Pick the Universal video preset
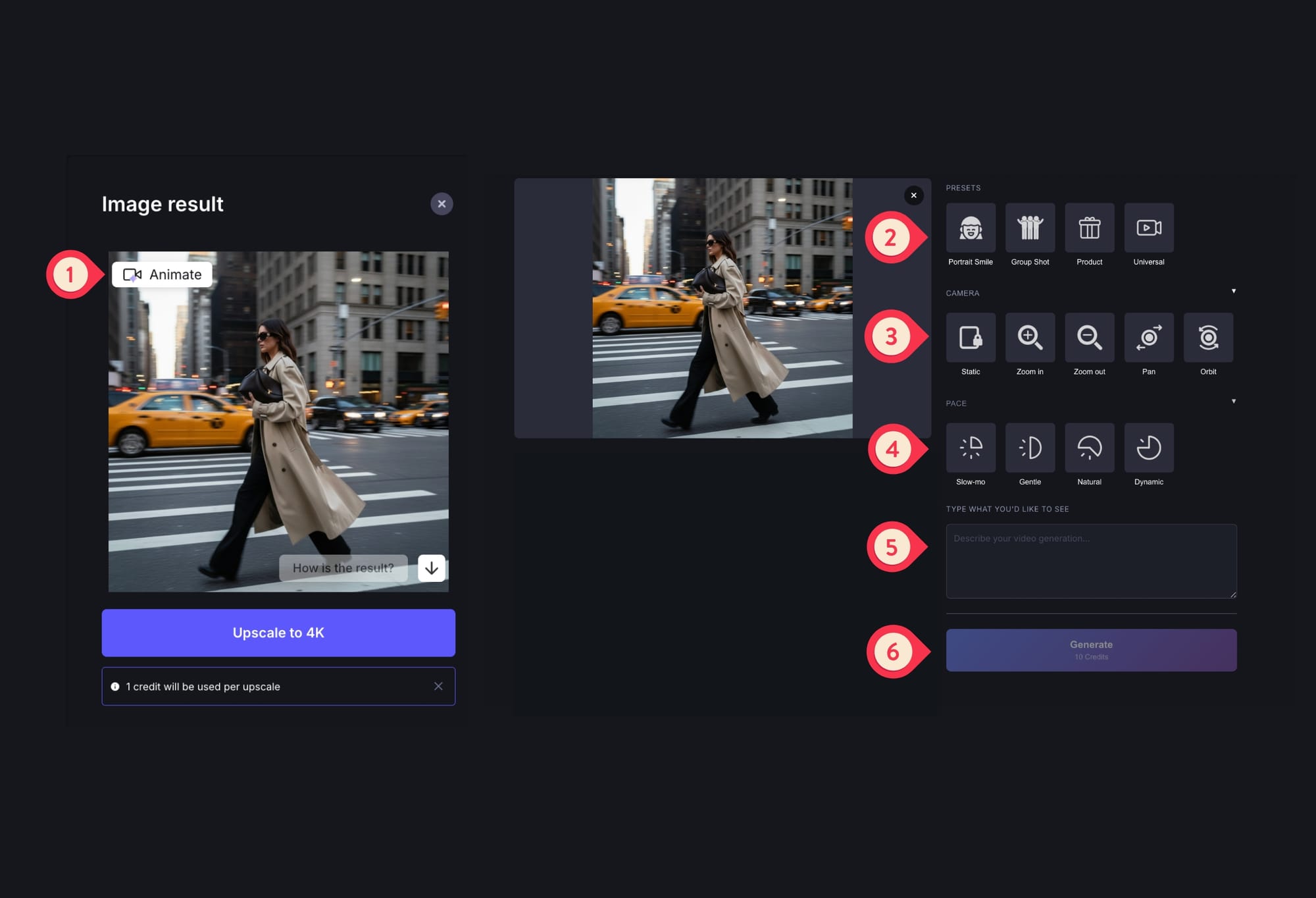The height and width of the screenshot is (898, 1316). point(1148,228)
